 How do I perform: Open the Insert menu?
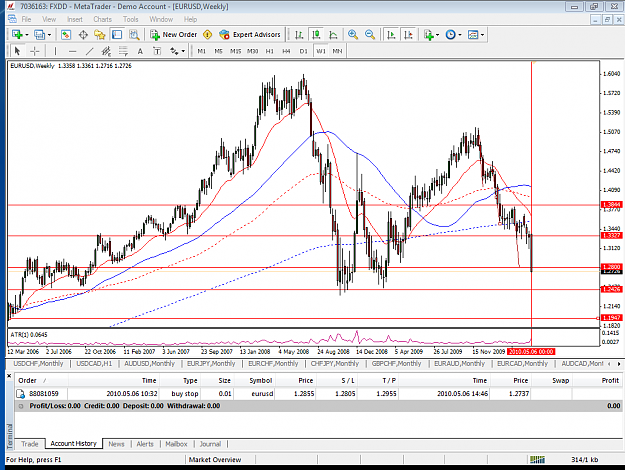[75, 19]
